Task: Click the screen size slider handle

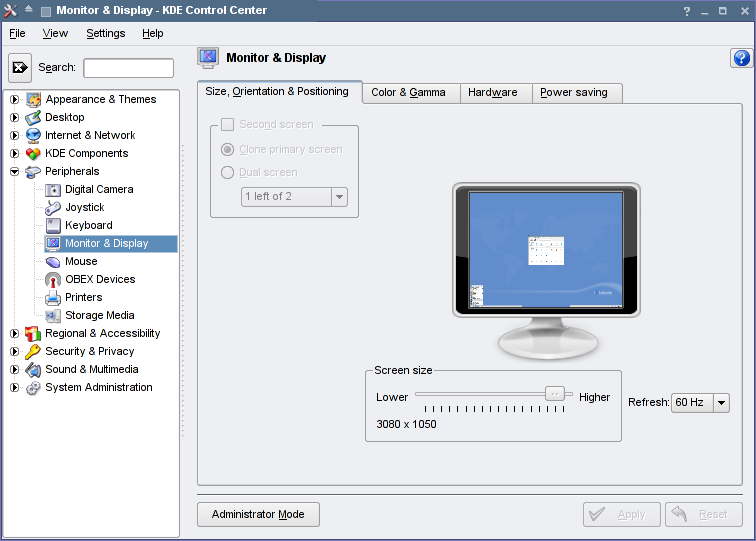Action: coord(554,394)
